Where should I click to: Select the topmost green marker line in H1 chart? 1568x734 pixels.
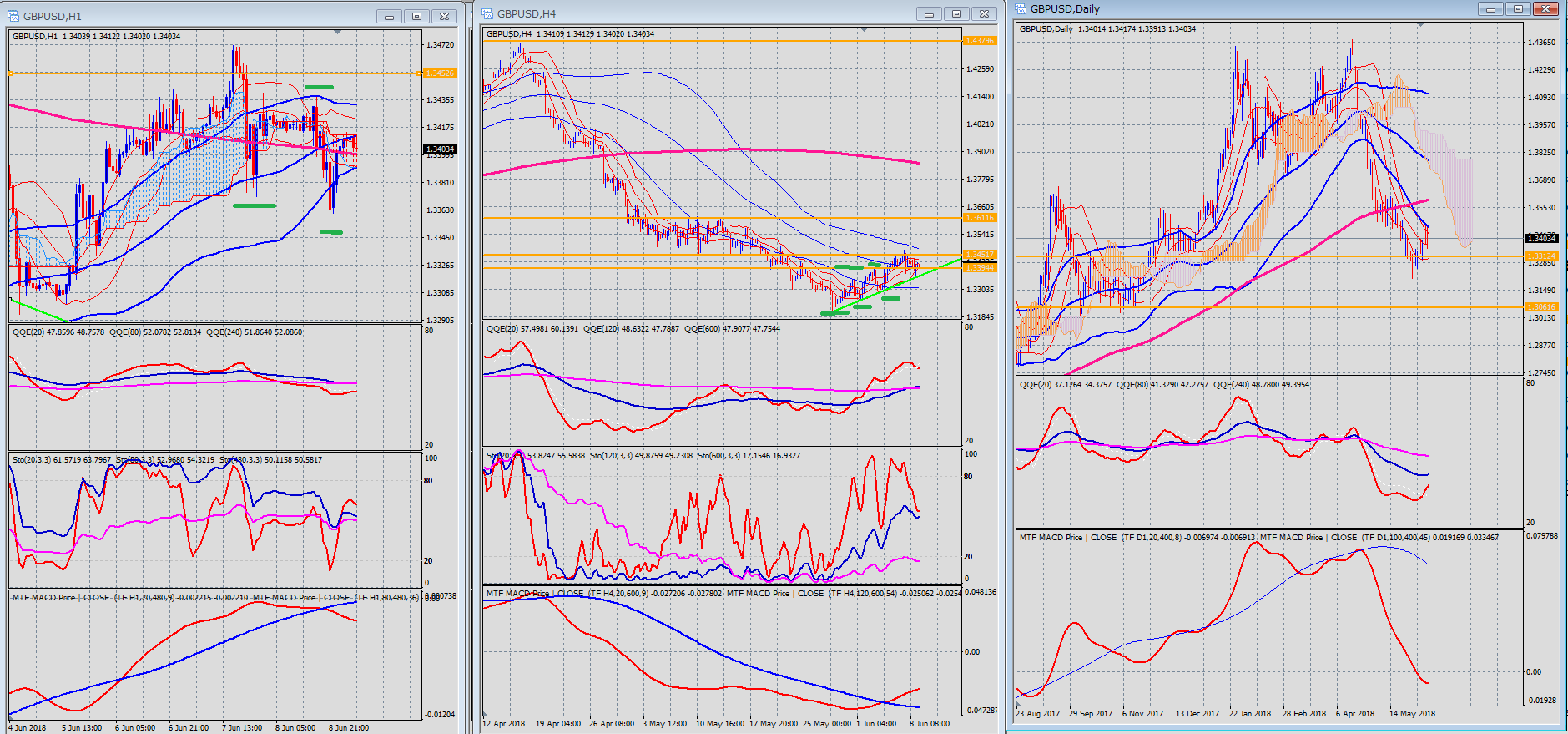[319, 87]
